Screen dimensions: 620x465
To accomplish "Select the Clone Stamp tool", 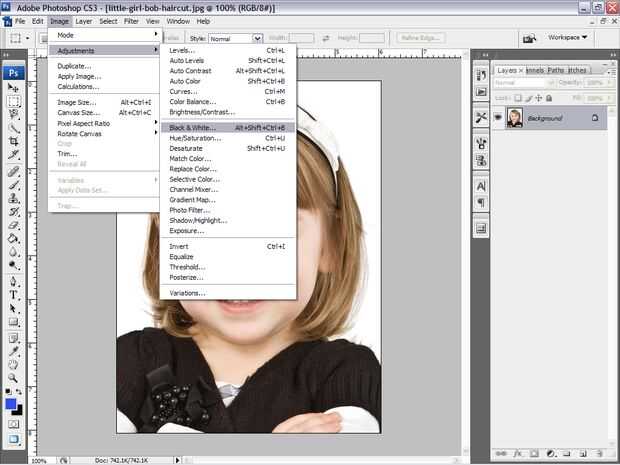I will tap(13, 198).
